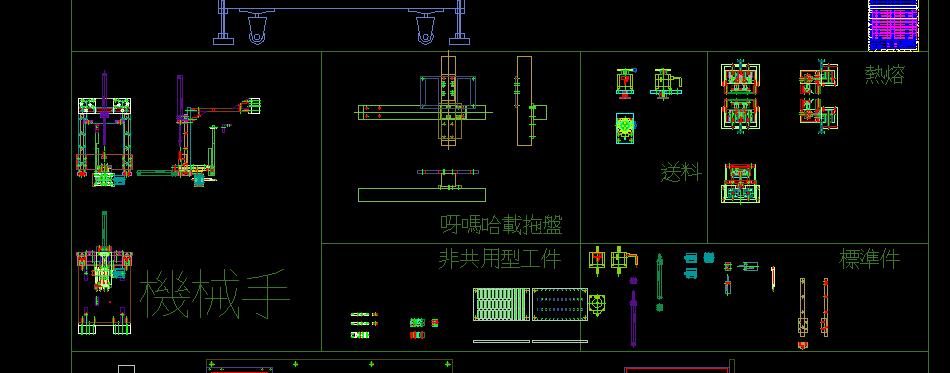Screen dimensions: 950x373
Task: Pick the 送料 section label
Action: [x=681, y=173]
